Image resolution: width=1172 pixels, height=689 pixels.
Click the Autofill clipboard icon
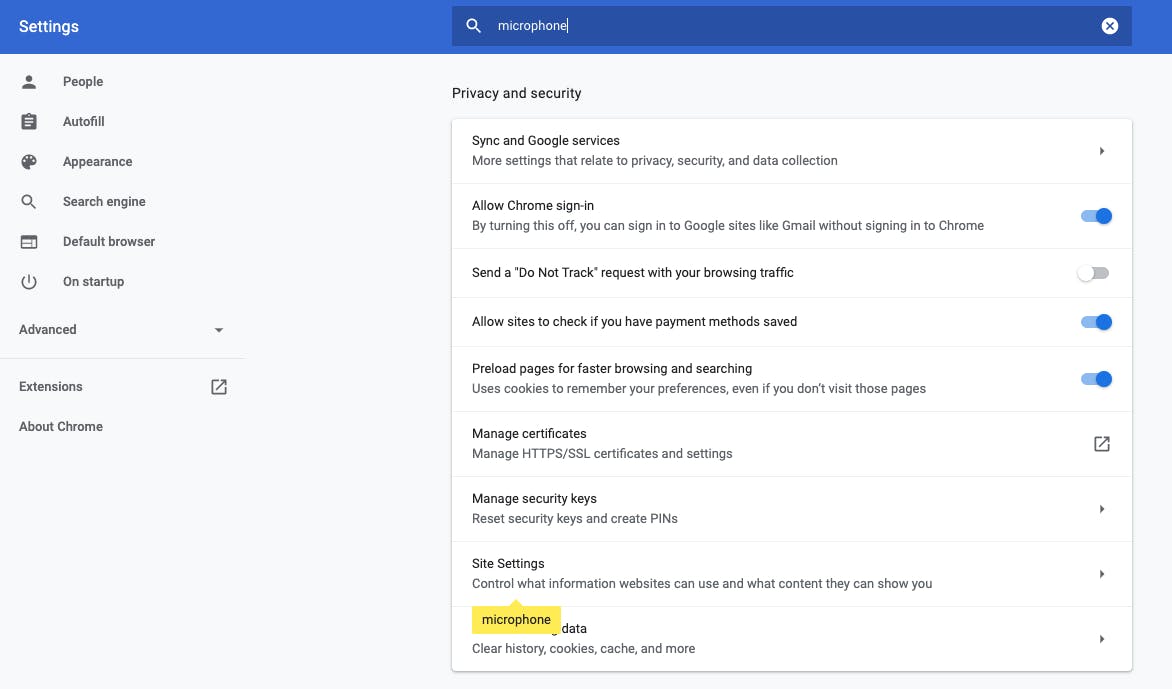(x=28, y=121)
